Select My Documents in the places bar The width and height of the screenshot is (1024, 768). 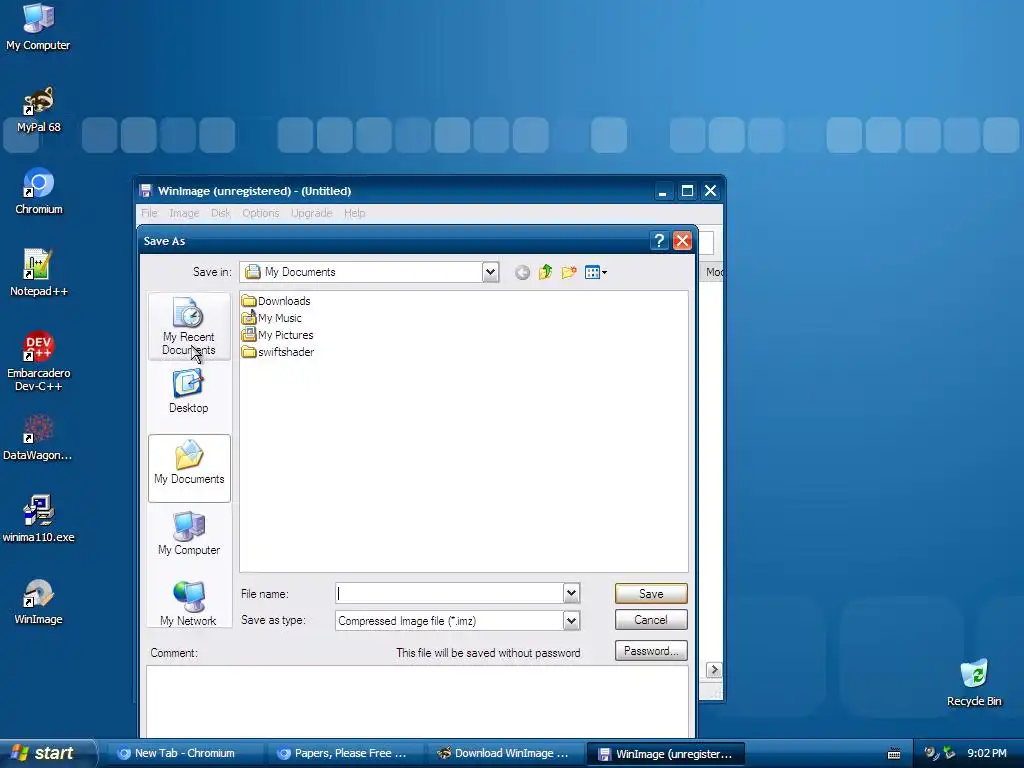pyautogui.click(x=189, y=468)
